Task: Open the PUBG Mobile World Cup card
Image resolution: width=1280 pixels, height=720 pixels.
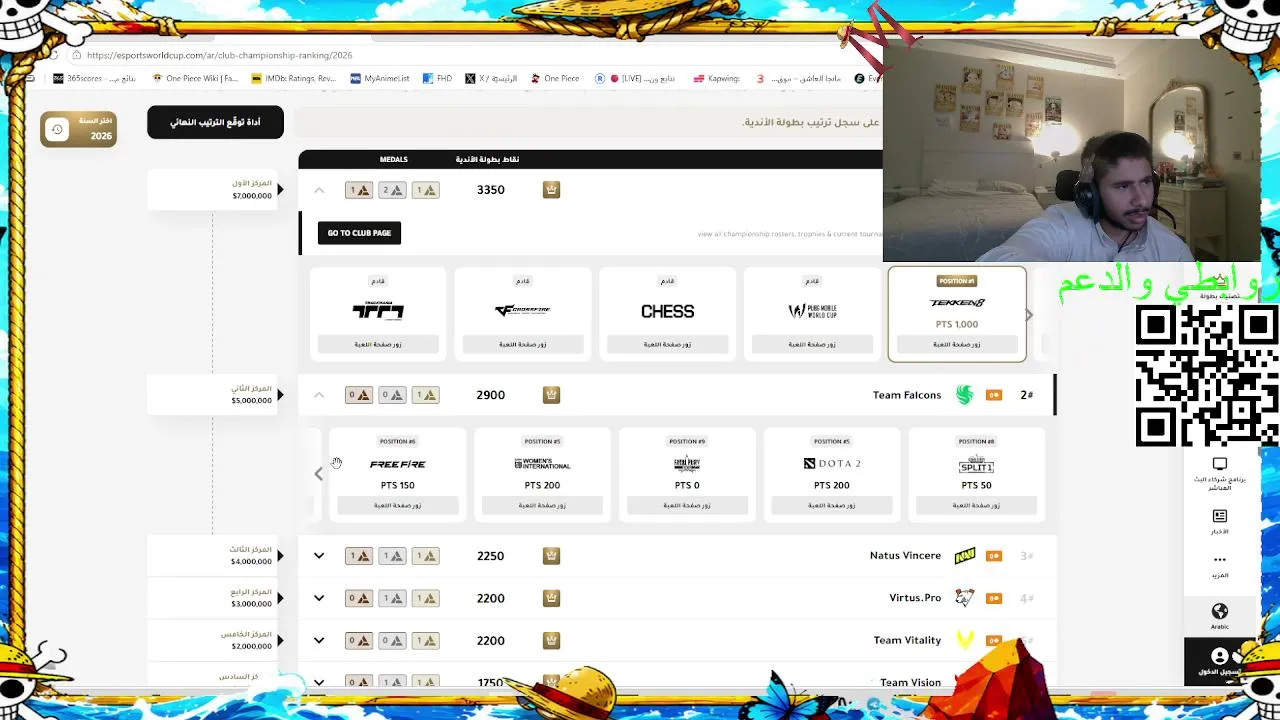Action: (812, 314)
